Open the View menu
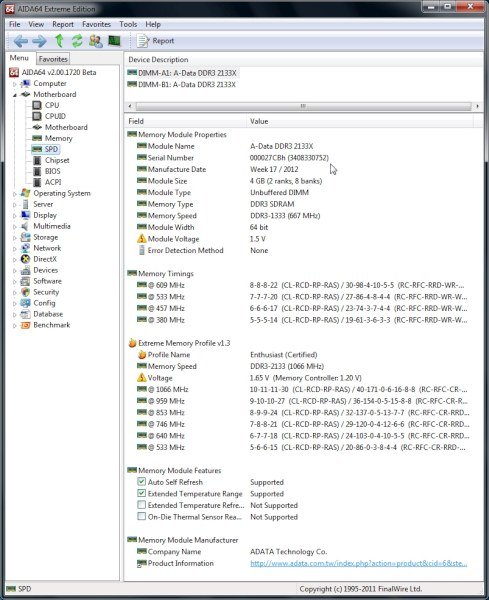Image resolution: width=489 pixels, height=600 pixels. pos(36,24)
